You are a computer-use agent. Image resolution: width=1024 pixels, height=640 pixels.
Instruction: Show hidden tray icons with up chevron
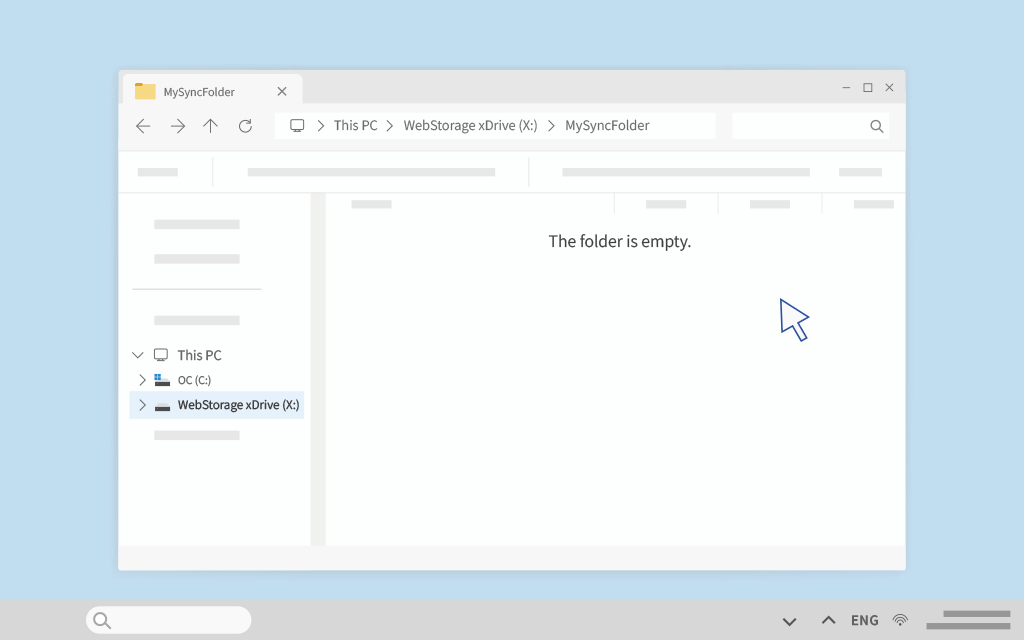828,620
